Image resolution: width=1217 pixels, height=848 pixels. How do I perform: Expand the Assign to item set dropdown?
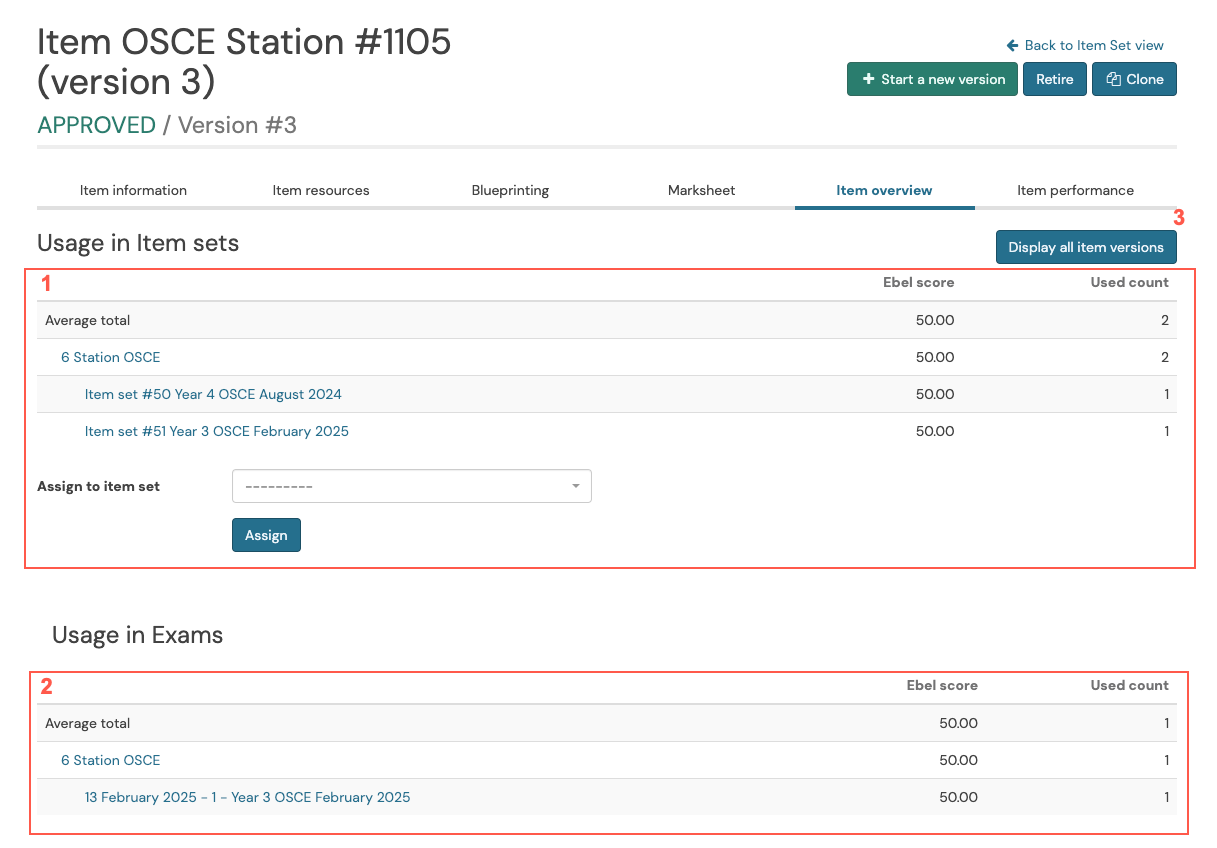click(412, 486)
